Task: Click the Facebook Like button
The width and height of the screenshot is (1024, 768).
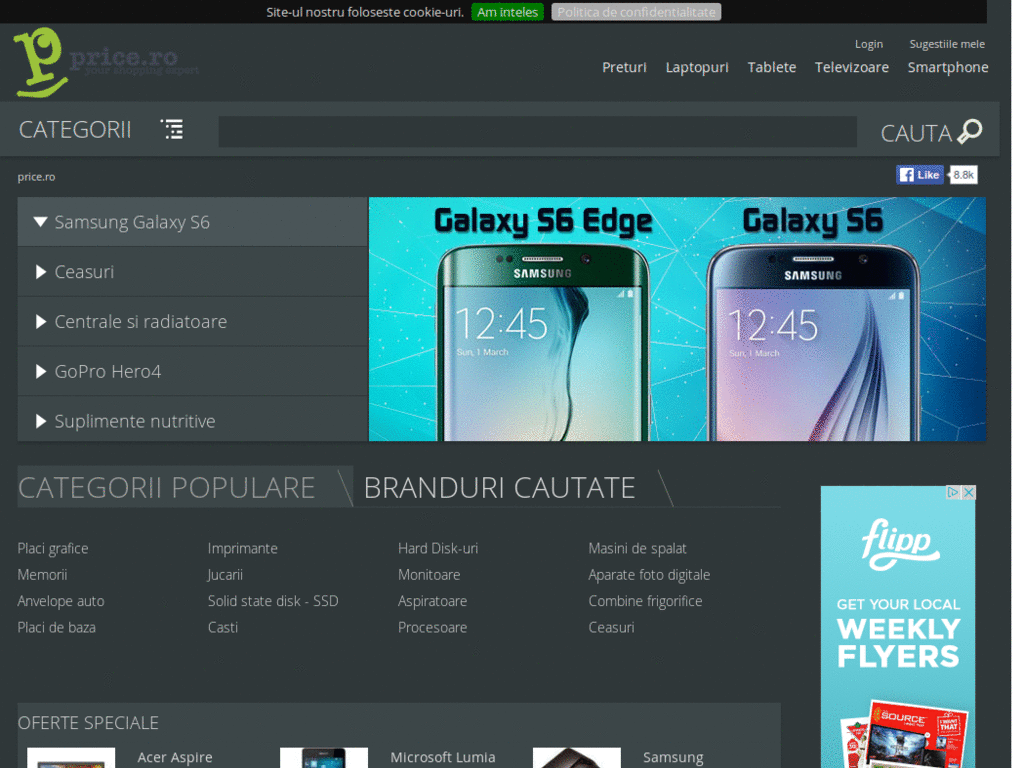Action: click(920, 174)
